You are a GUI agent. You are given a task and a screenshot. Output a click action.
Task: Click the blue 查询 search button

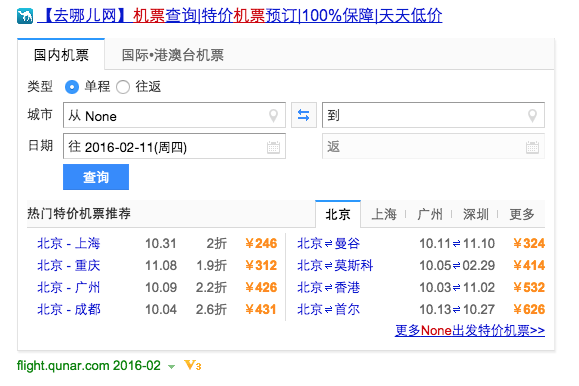96,177
